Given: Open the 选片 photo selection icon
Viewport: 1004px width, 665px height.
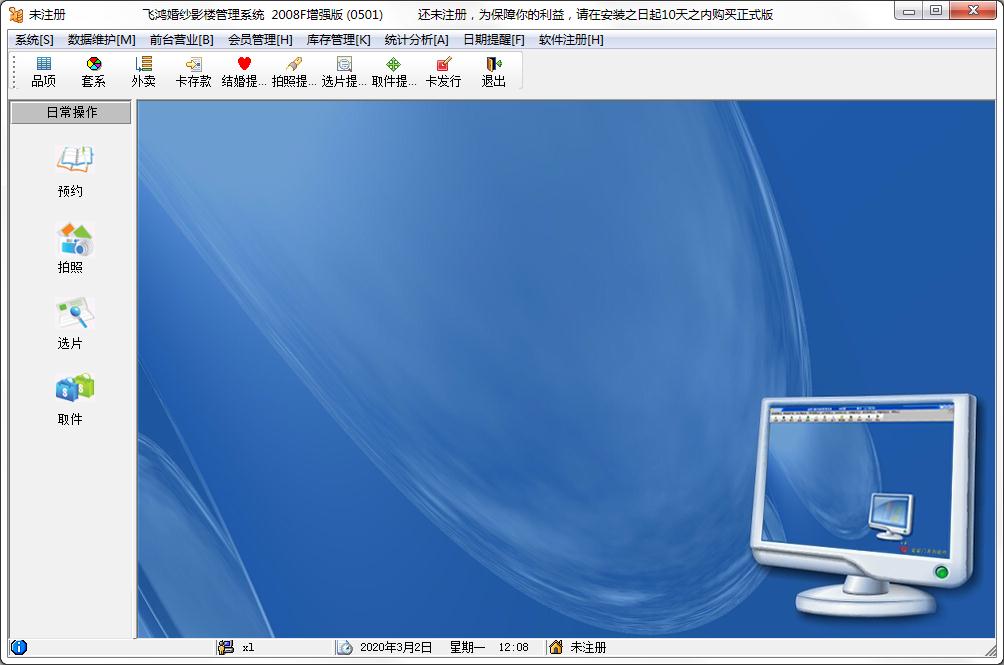Looking at the screenshot, I should 71,324.
